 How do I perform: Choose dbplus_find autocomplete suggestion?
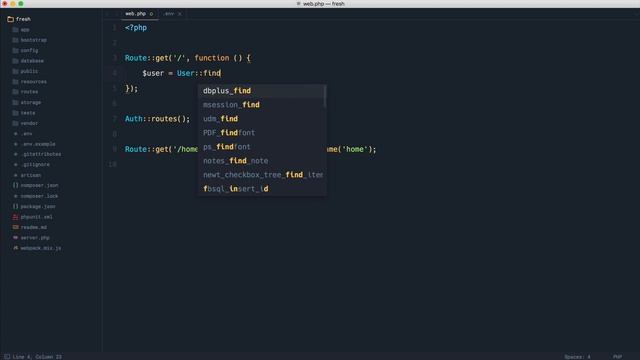point(261,91)
